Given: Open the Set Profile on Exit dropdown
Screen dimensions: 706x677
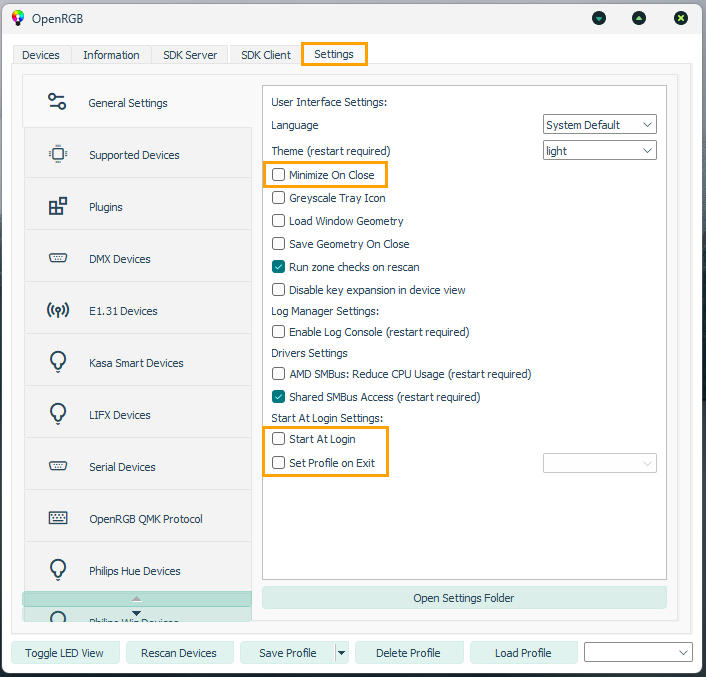Looking at the screenshot, I should point(599,463).
